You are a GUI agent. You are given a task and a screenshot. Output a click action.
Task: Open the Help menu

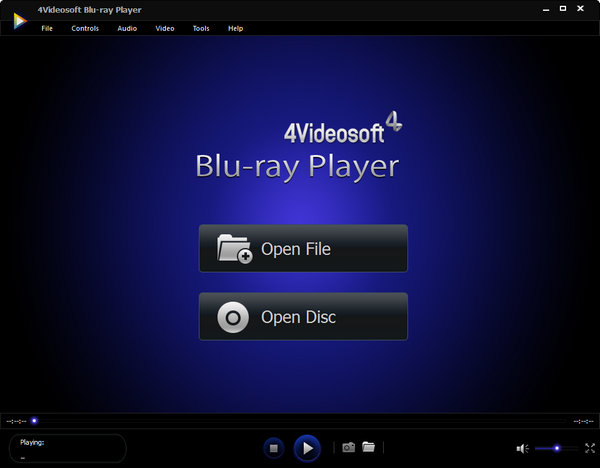(235, 28)
